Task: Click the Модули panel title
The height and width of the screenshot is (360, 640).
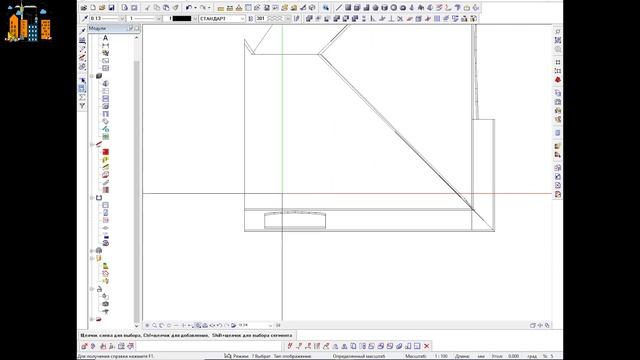Action: coord(98,28)
